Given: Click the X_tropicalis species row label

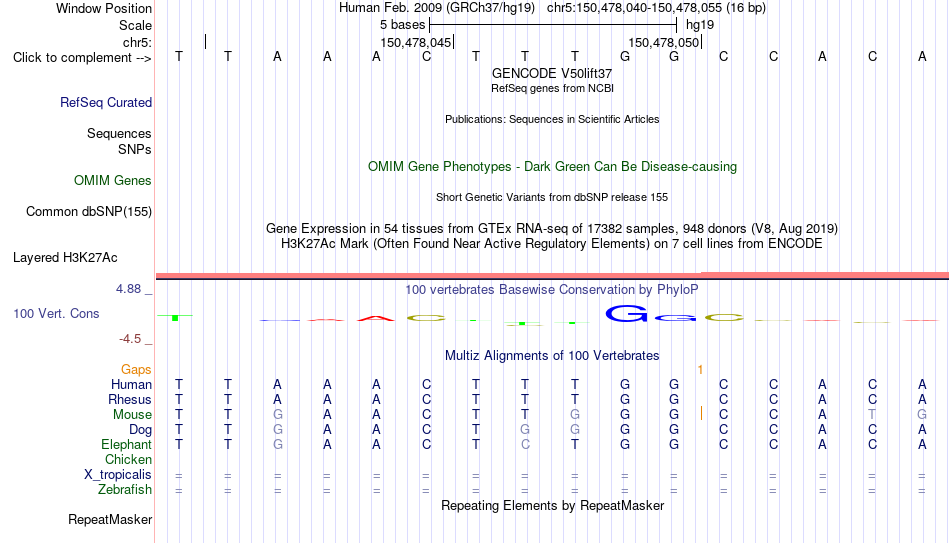Looking at the screenshot, I should [118, 475].
